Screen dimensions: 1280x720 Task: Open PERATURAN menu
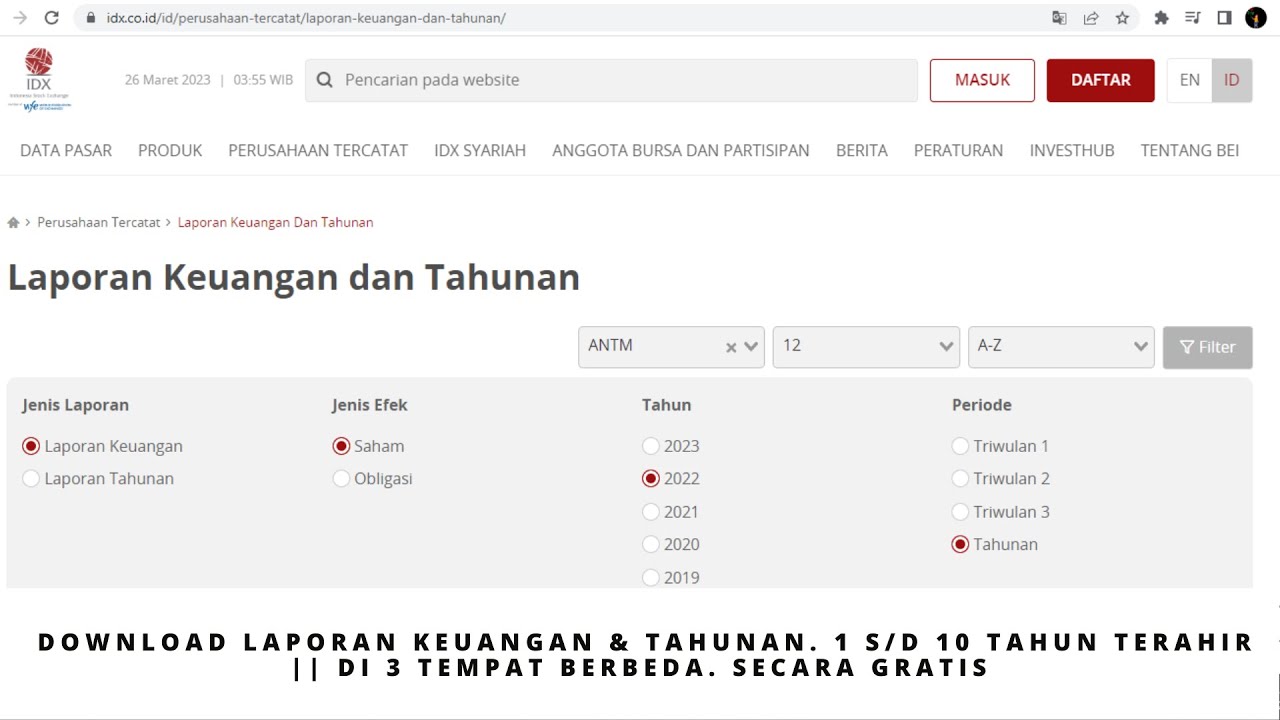958,150
